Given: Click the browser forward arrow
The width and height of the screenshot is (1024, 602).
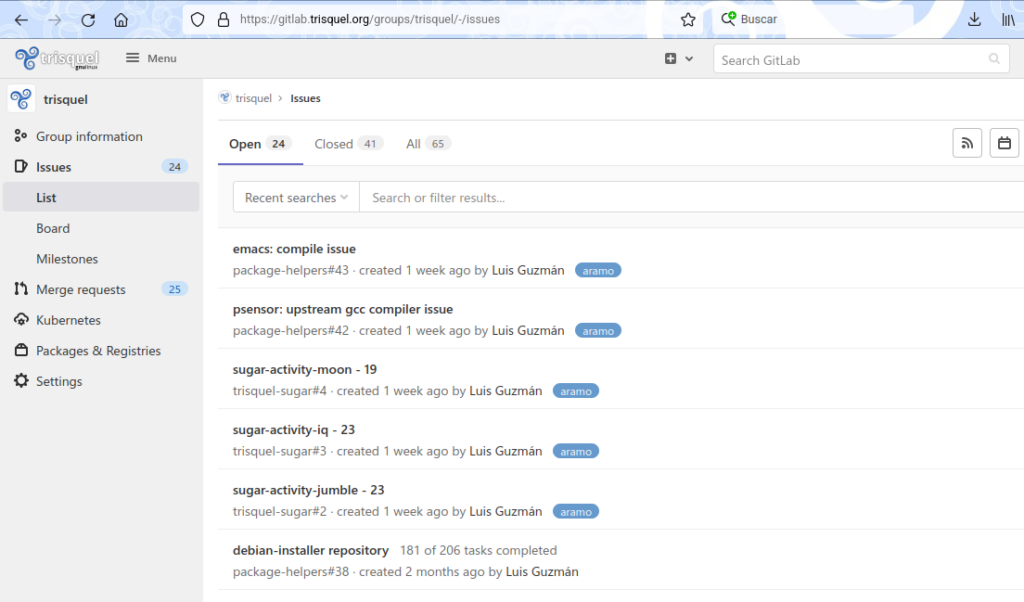Looking at the screenshot, I should [55, 20].
